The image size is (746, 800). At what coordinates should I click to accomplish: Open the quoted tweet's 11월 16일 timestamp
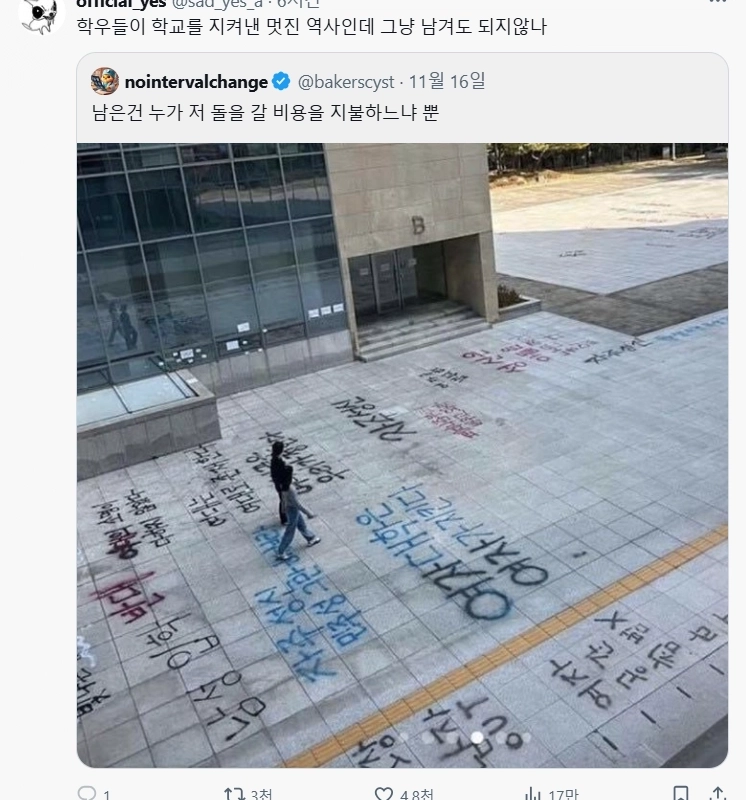coord(447,81)
